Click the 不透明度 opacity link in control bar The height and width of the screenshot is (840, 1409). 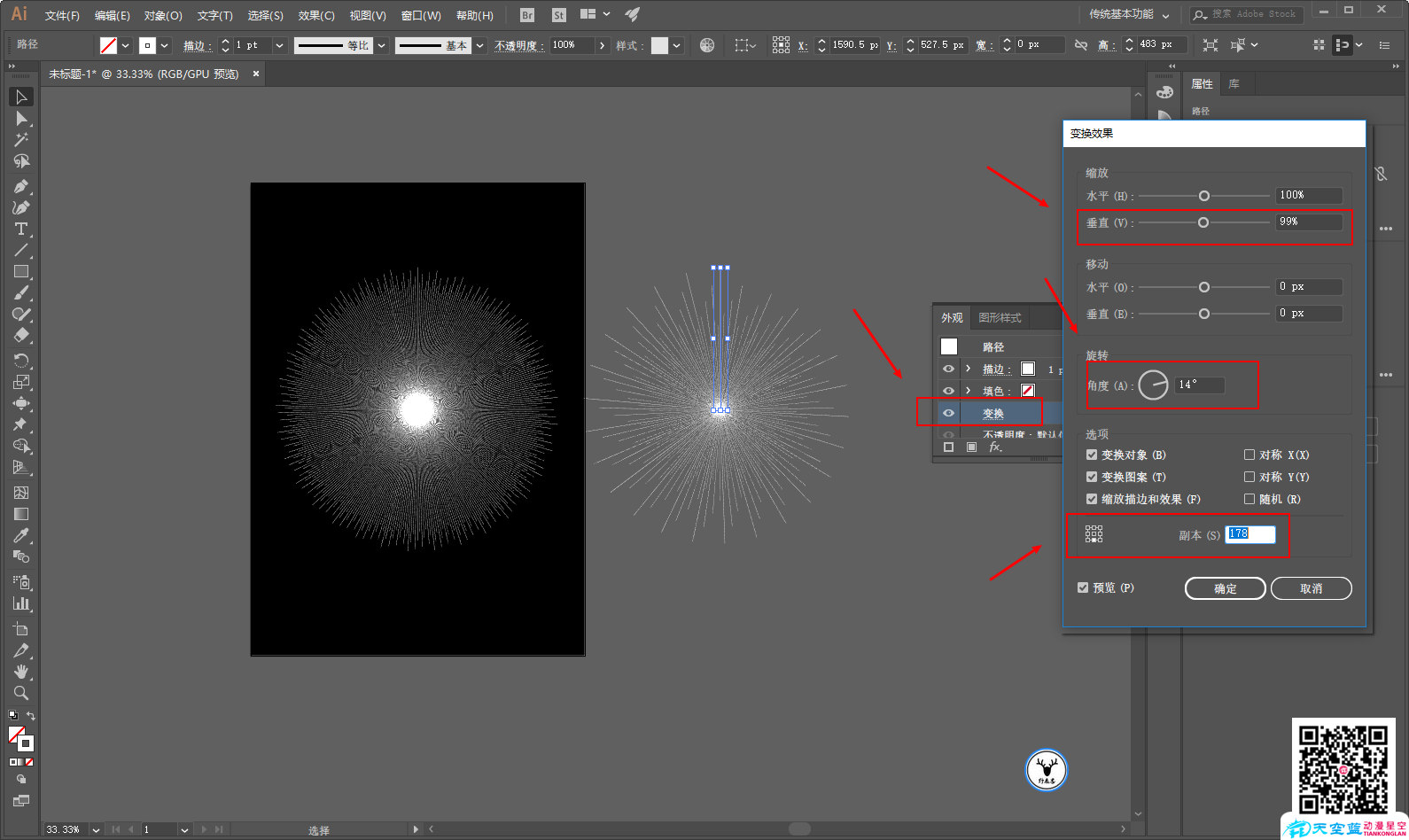(518, 45)
